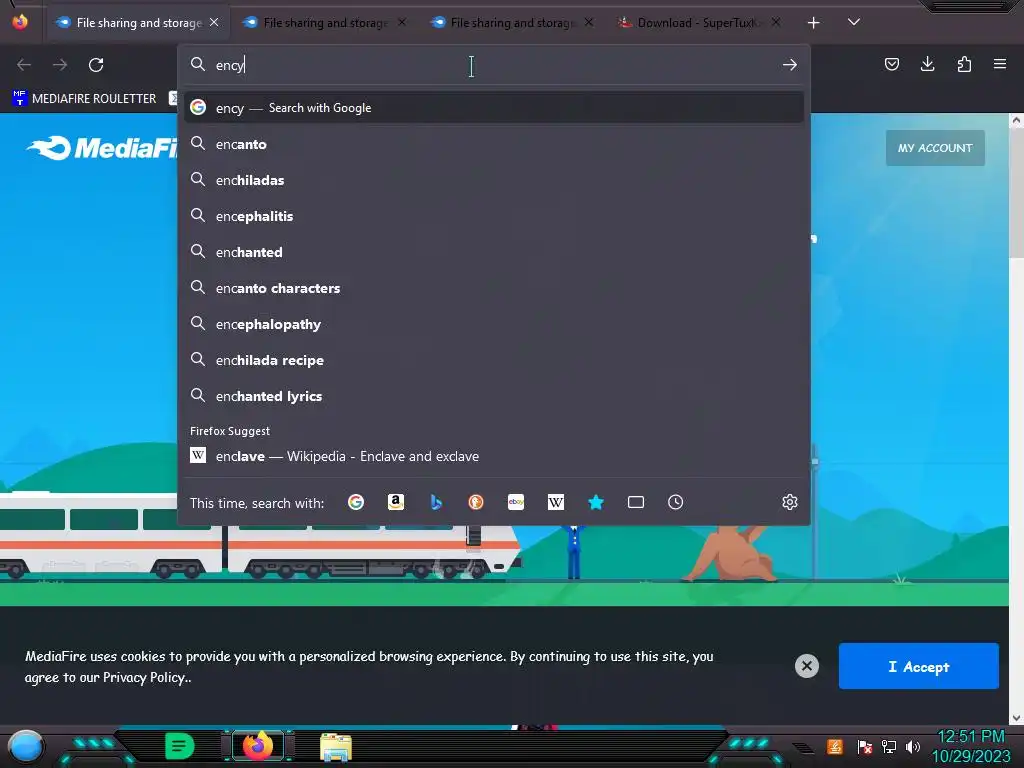Switch to first File sharing and storage tab
The width and height of the screenshot is (1024, 768).
pos(138,23)
